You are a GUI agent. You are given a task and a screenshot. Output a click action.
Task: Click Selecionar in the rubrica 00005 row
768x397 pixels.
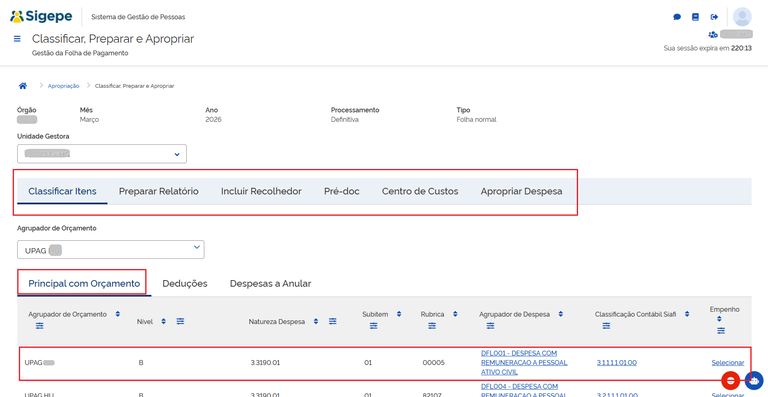(728, 363)
